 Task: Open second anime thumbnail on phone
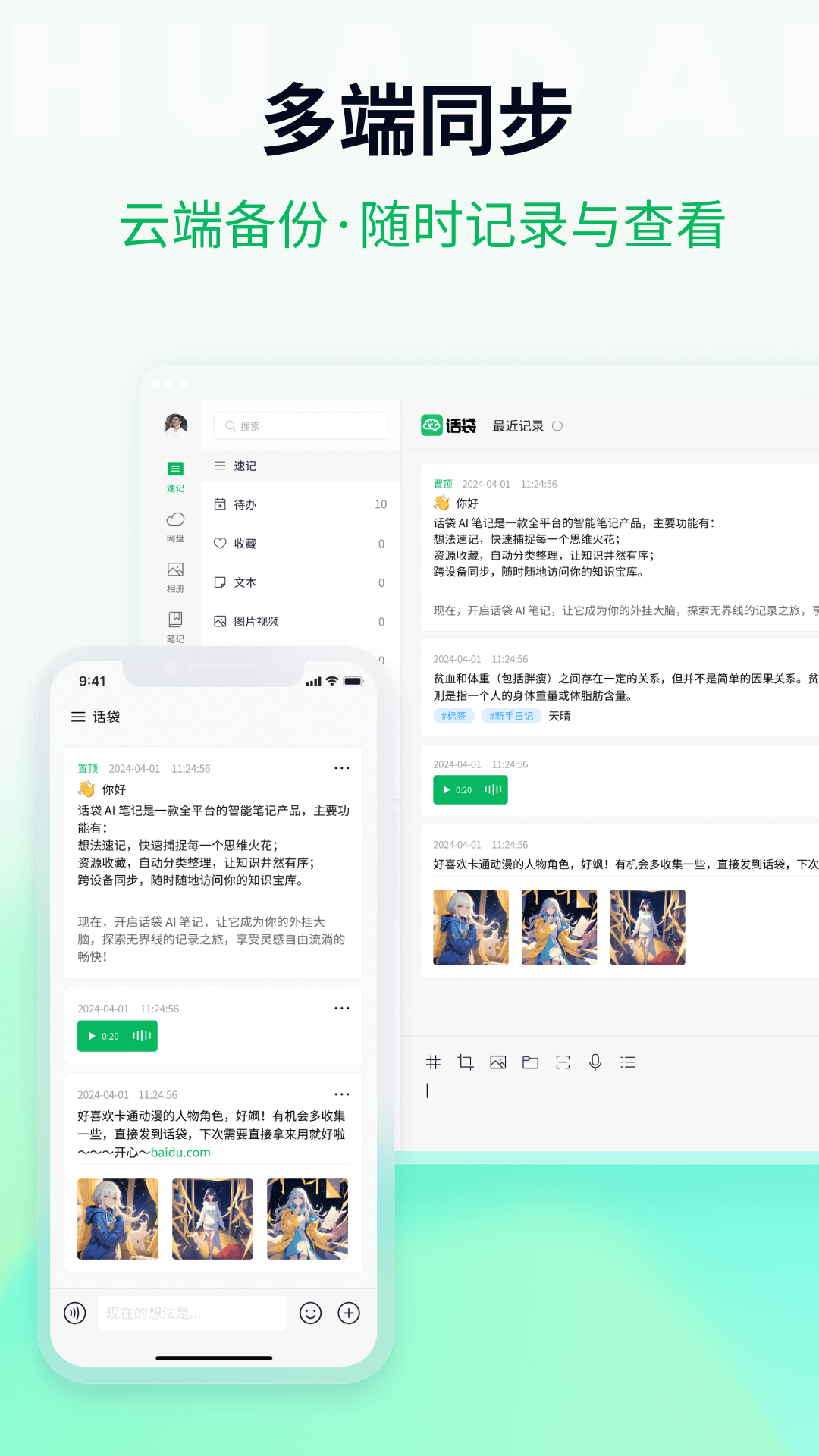coord(212,1219)
